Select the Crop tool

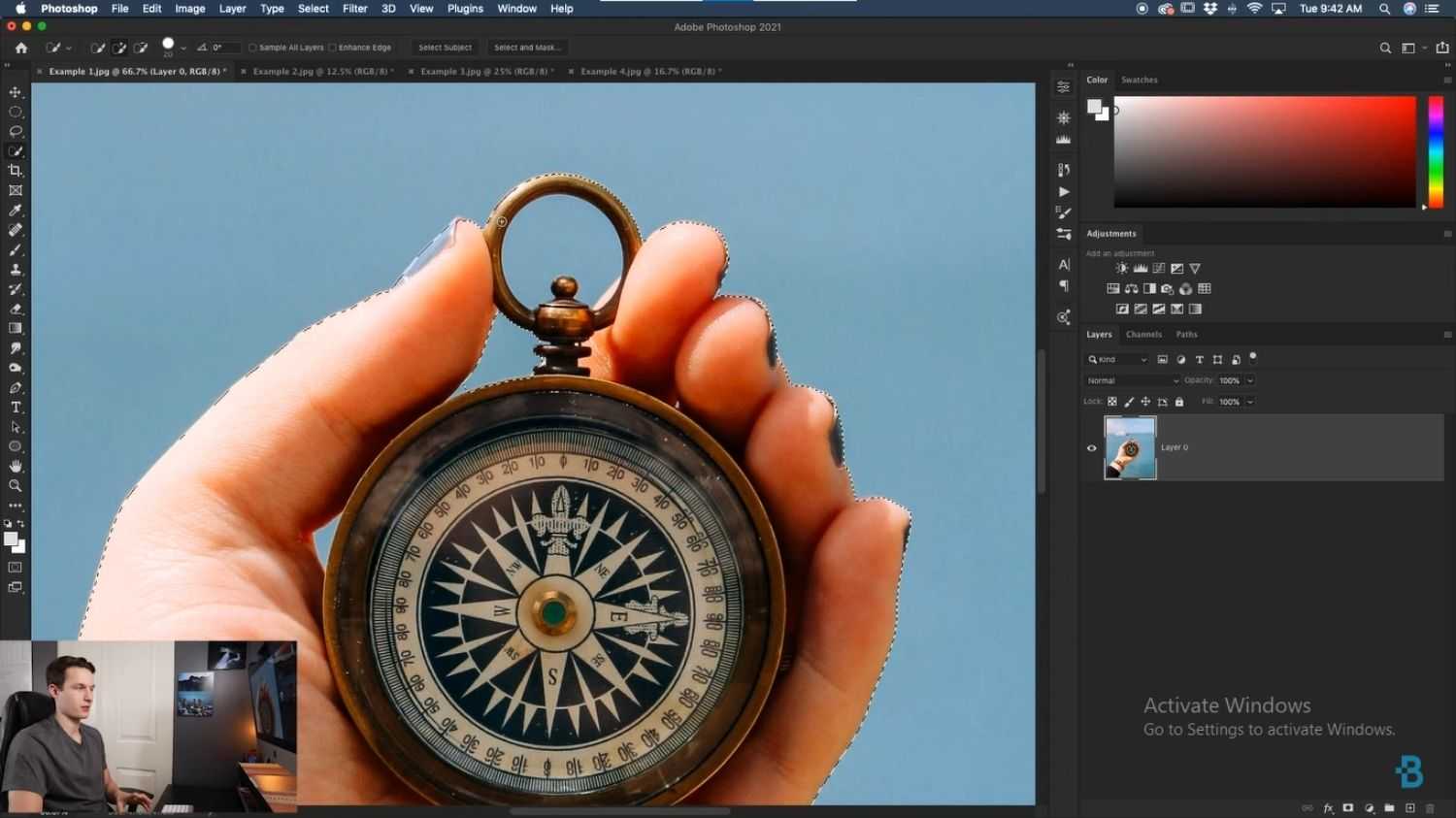[x=16, y=171]
